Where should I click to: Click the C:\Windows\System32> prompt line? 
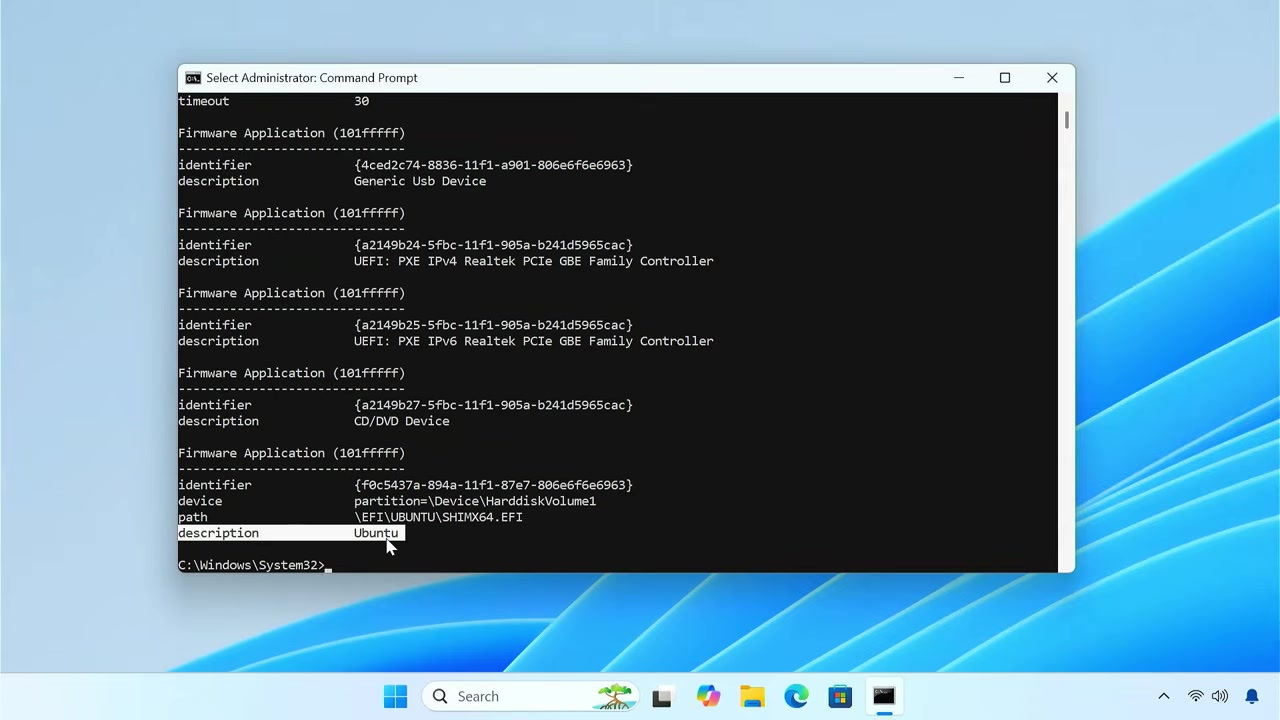[x=252, y=565]
